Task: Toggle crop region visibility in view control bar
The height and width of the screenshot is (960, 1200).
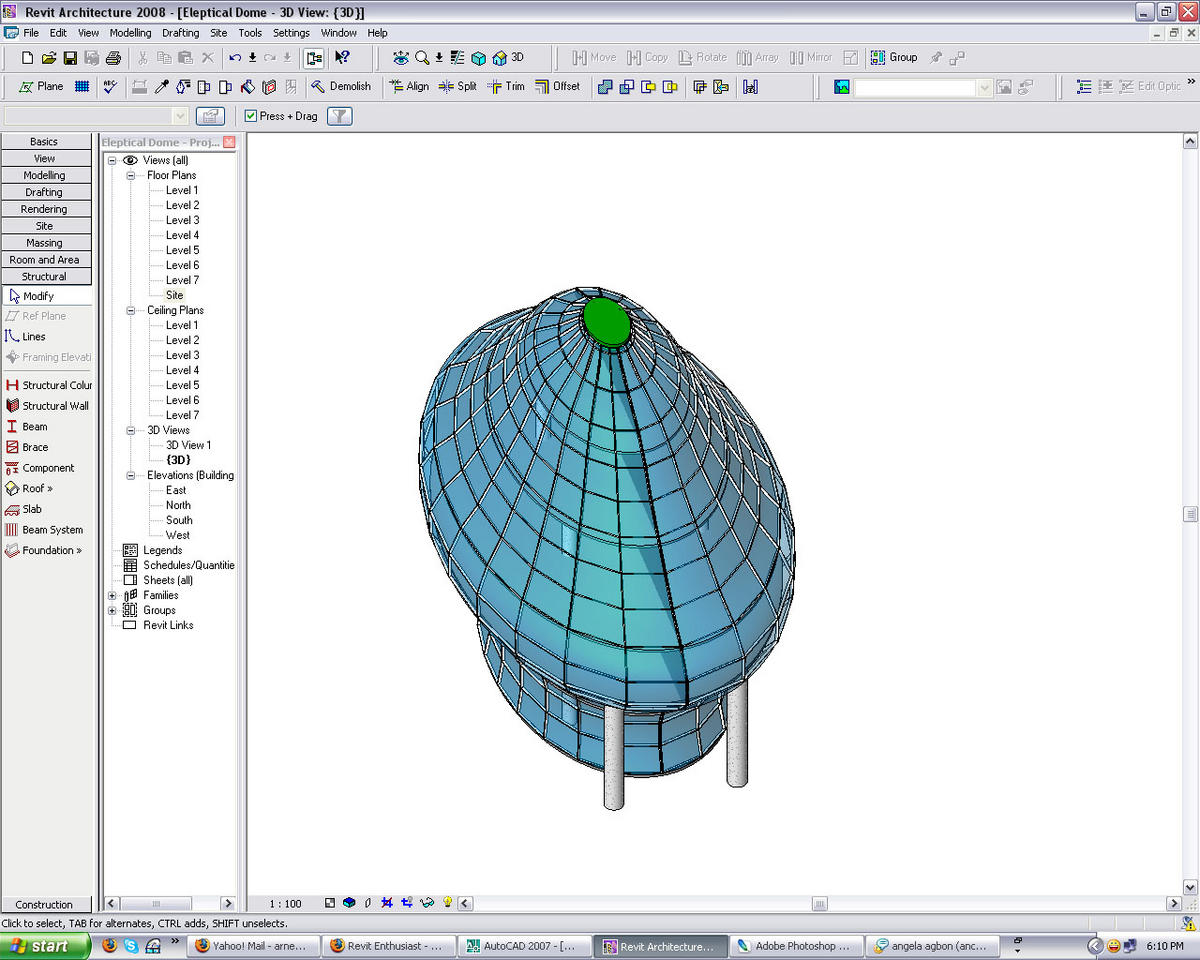Action: [x=407, y=902]
